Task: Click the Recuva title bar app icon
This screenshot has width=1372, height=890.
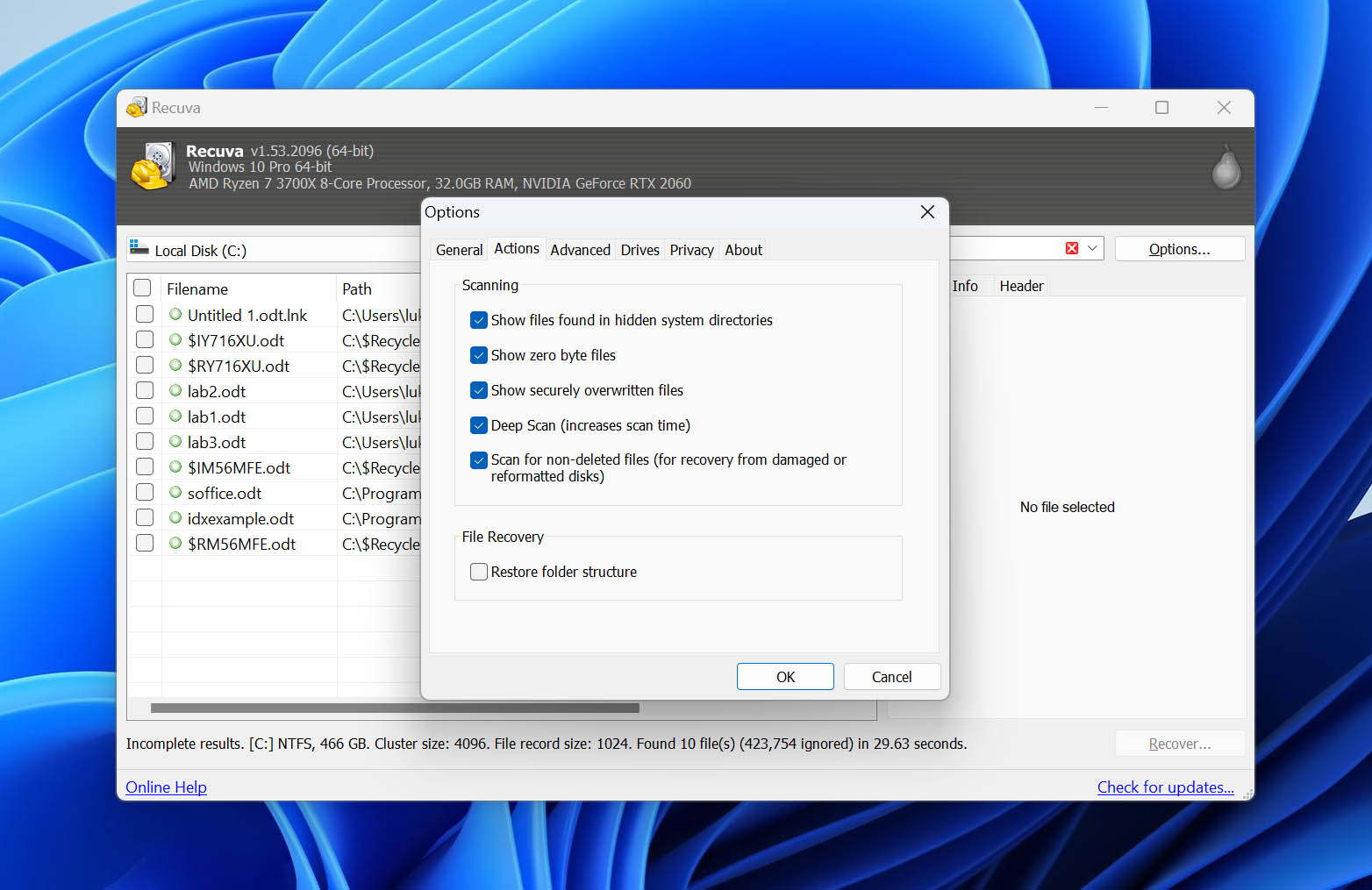Action: (137, 108)
